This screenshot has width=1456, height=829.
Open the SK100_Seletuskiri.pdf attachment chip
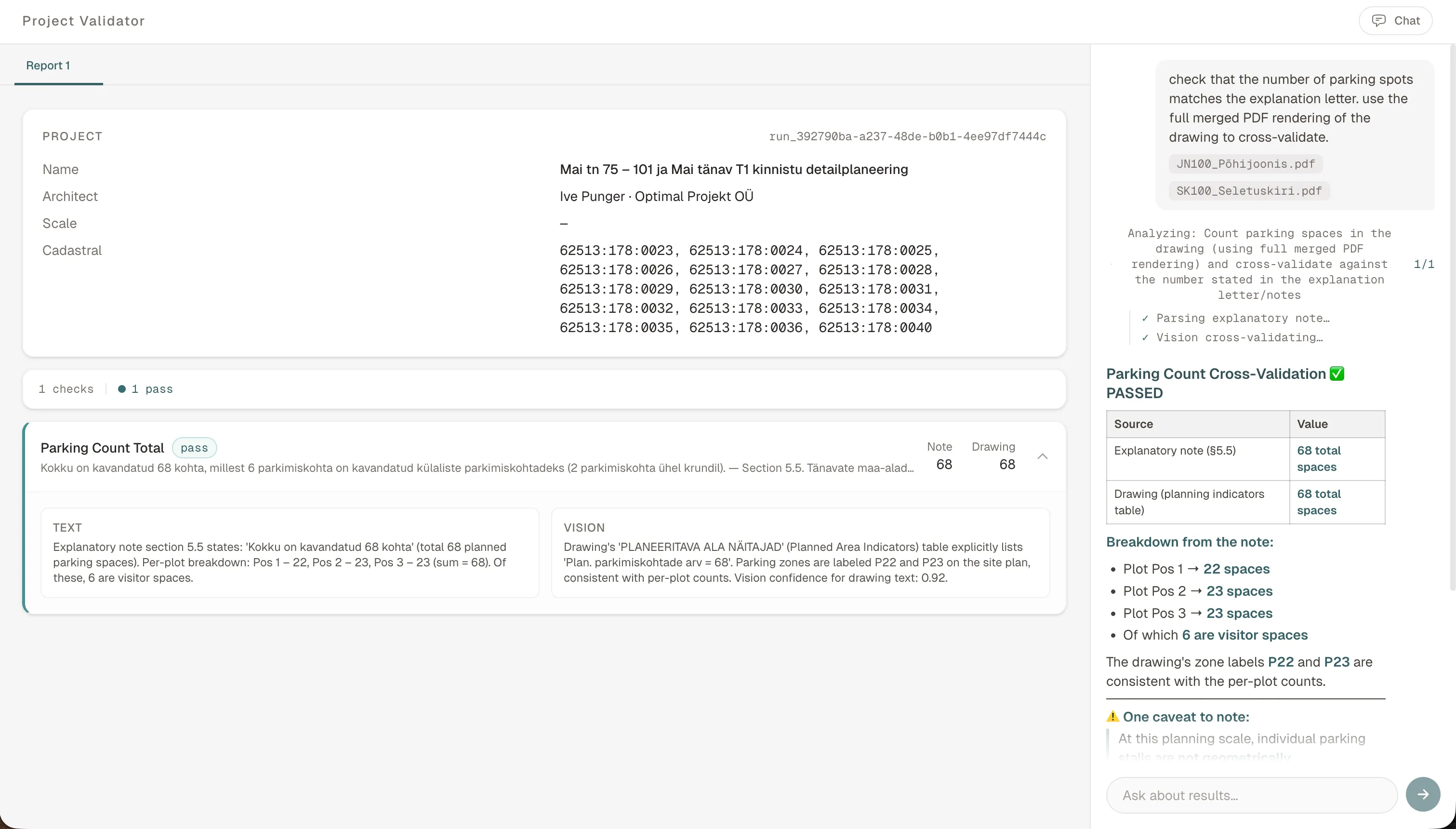point(1249,191)
